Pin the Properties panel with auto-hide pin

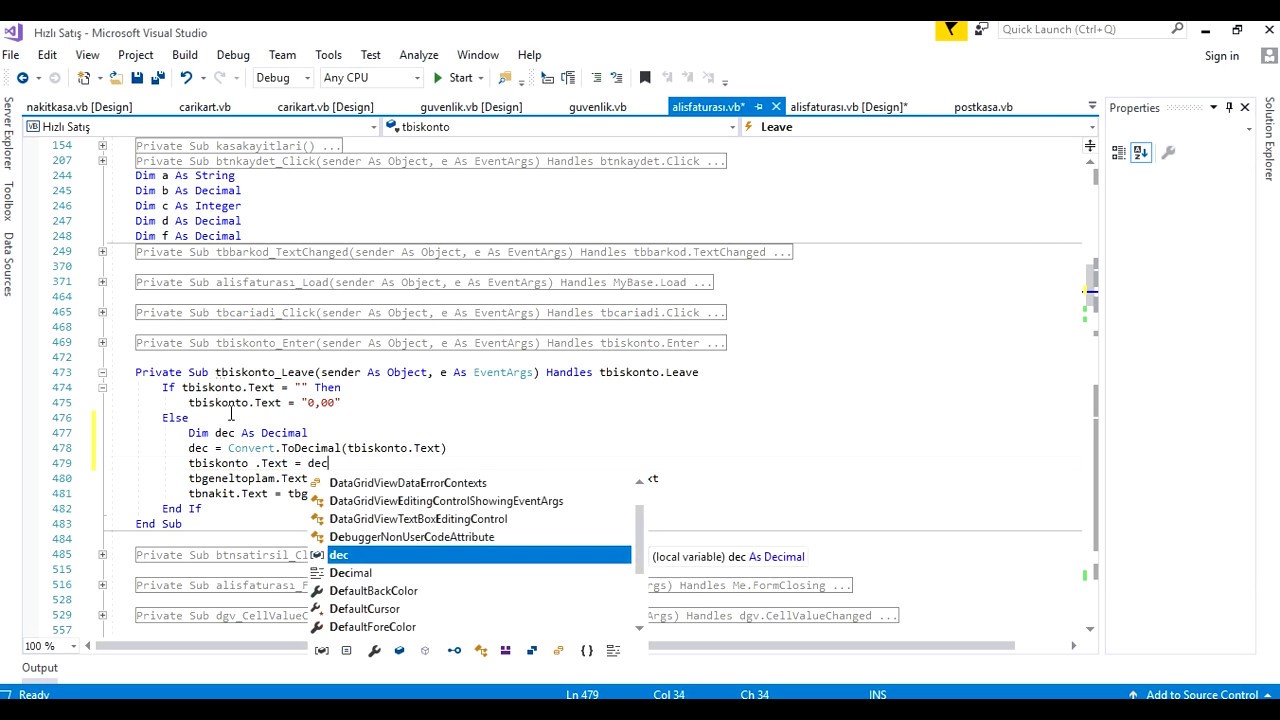click(x=1229, y=107)
